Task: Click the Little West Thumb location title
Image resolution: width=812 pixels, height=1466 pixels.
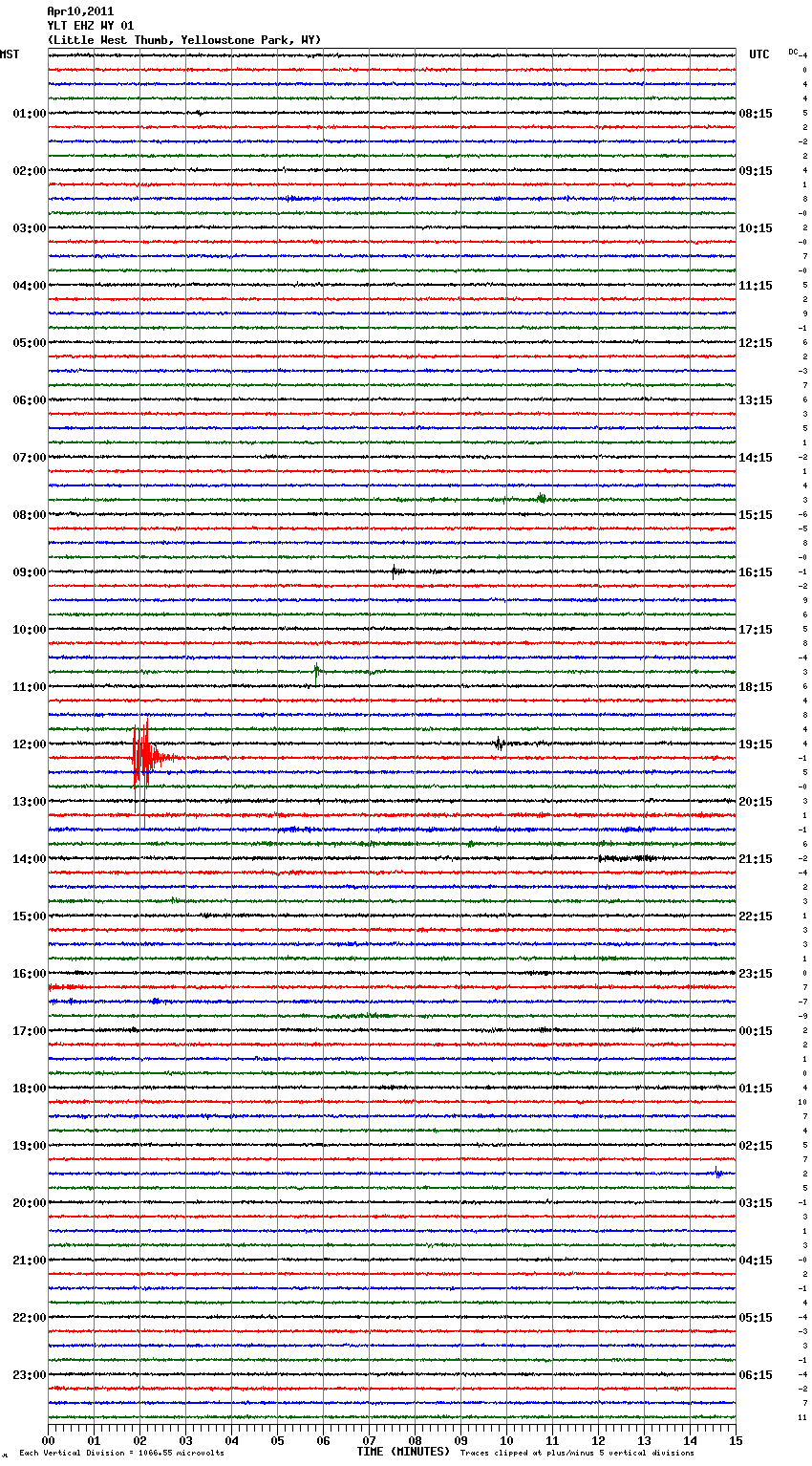Action: (184, 40)
